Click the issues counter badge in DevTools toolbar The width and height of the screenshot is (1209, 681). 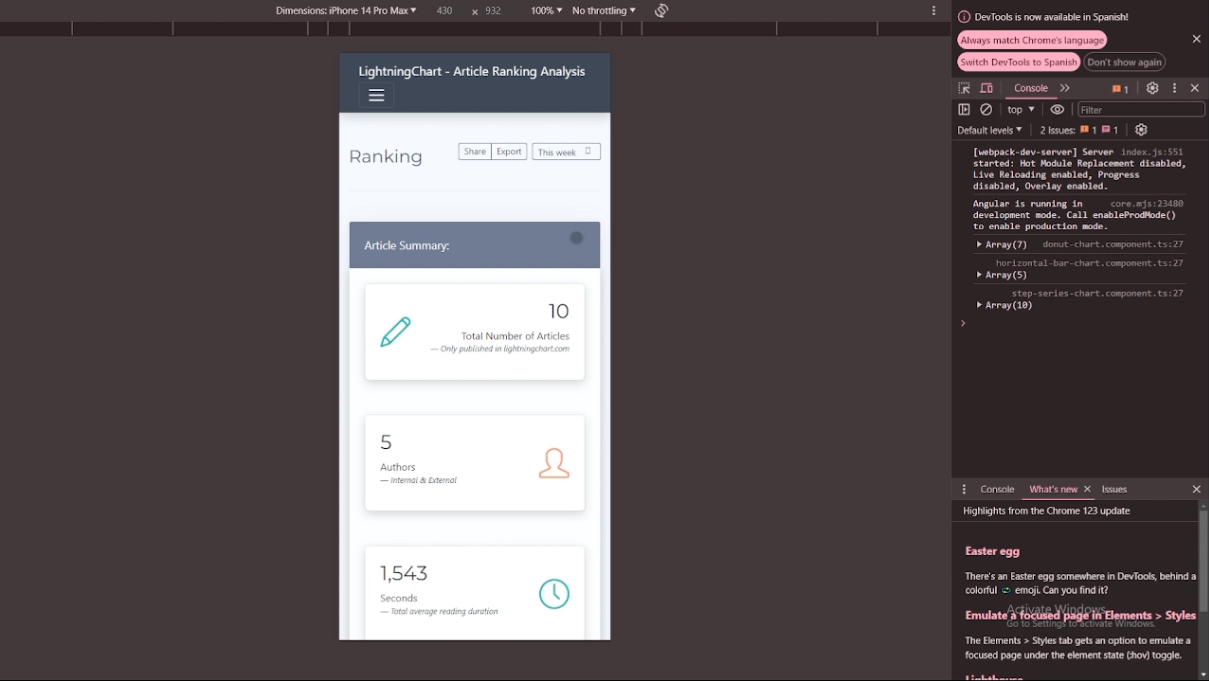[x=1121, y=88]
